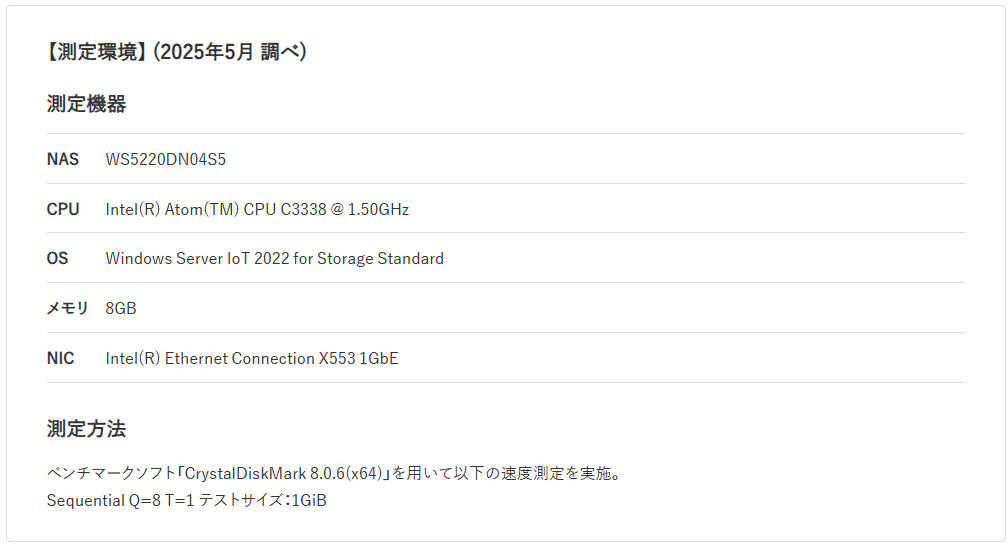This screenshot has height=544, width=1008.
Task: Click the Sequential Q=8 T=1 line
Action: pos(120,501)
